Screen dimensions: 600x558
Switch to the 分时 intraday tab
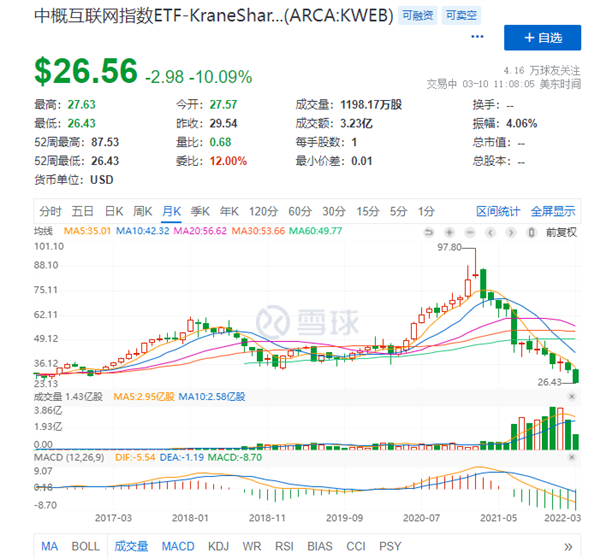click(x=50, y=211)
